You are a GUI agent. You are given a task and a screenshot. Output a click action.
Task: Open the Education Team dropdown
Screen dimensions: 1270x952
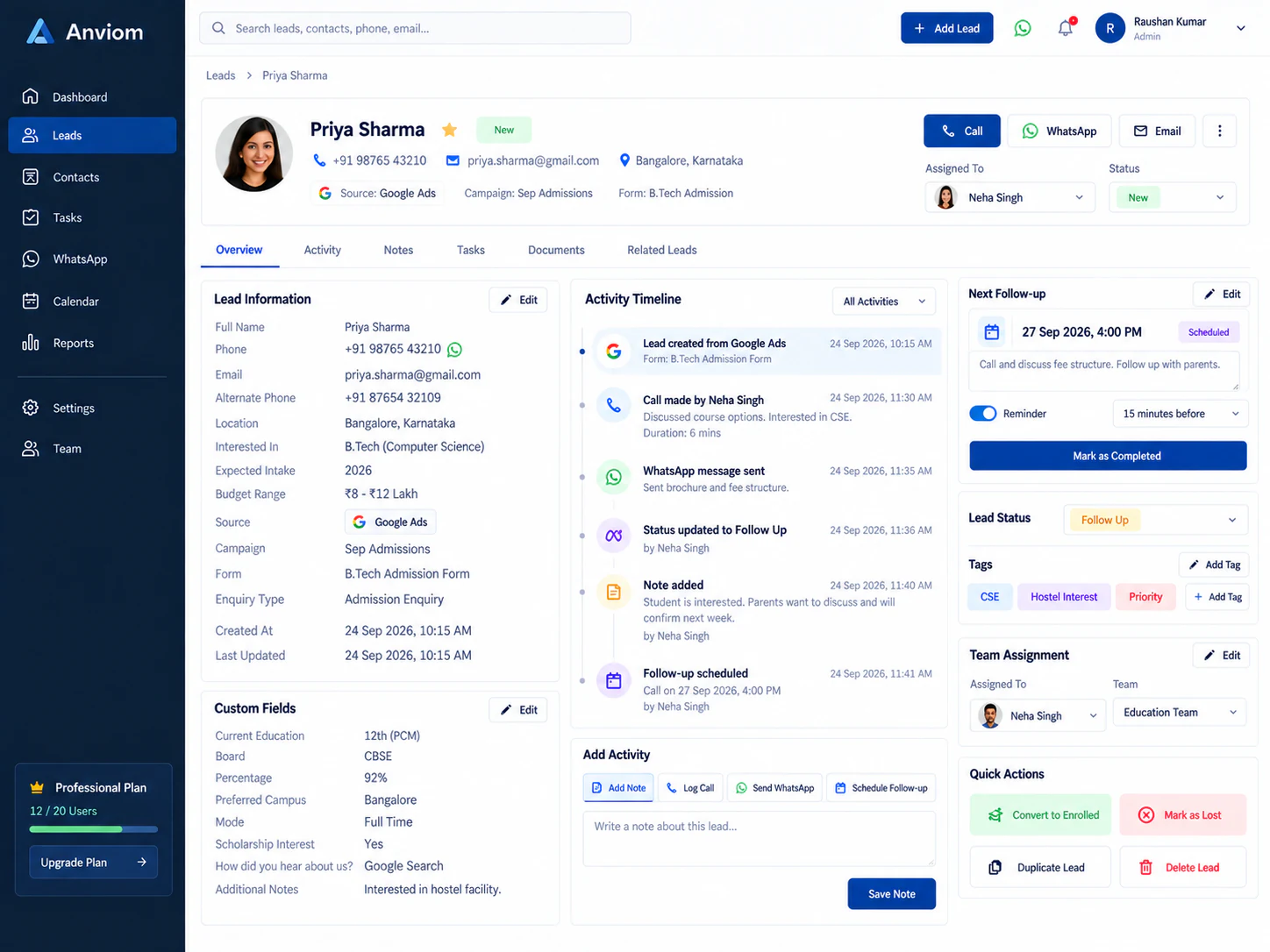(1180, 713)
